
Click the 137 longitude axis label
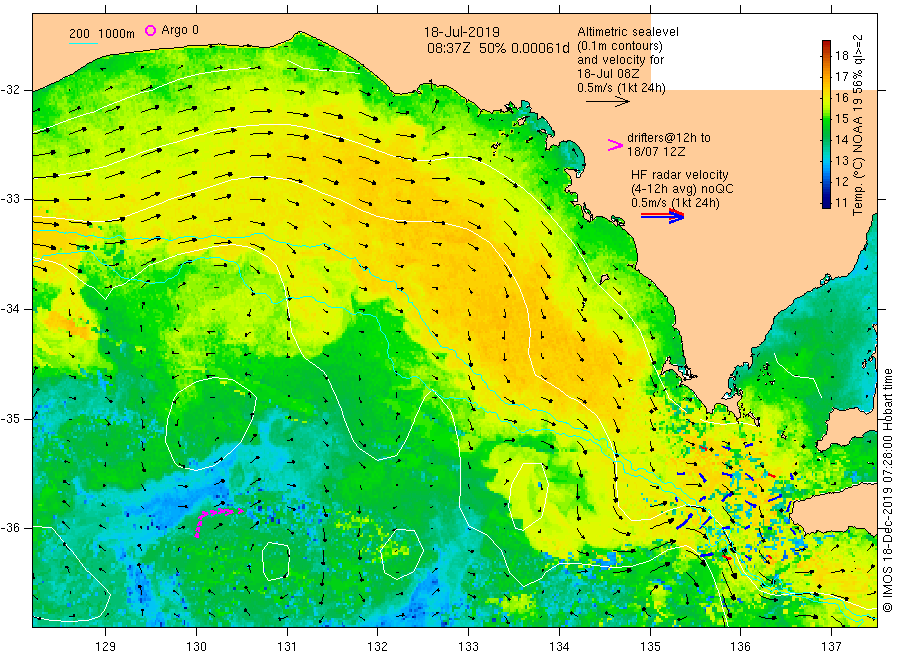pos(831,647)
